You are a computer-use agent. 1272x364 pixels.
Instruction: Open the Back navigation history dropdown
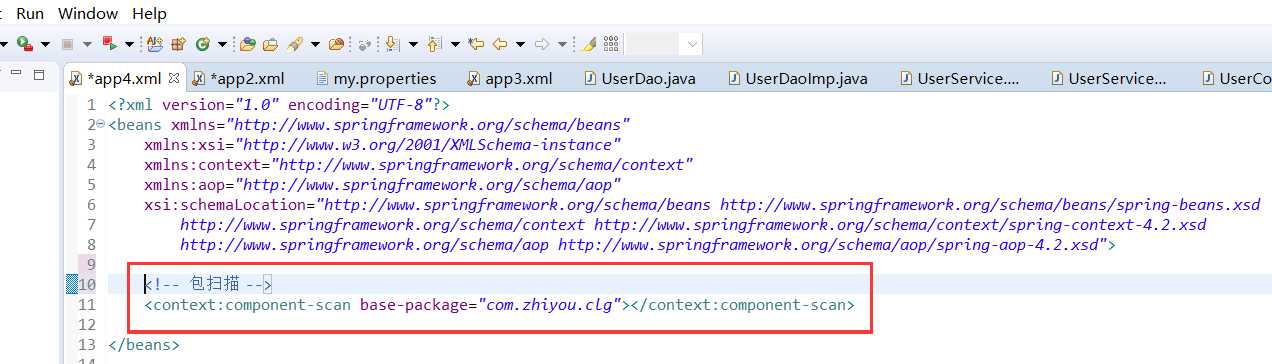[520, 44]
